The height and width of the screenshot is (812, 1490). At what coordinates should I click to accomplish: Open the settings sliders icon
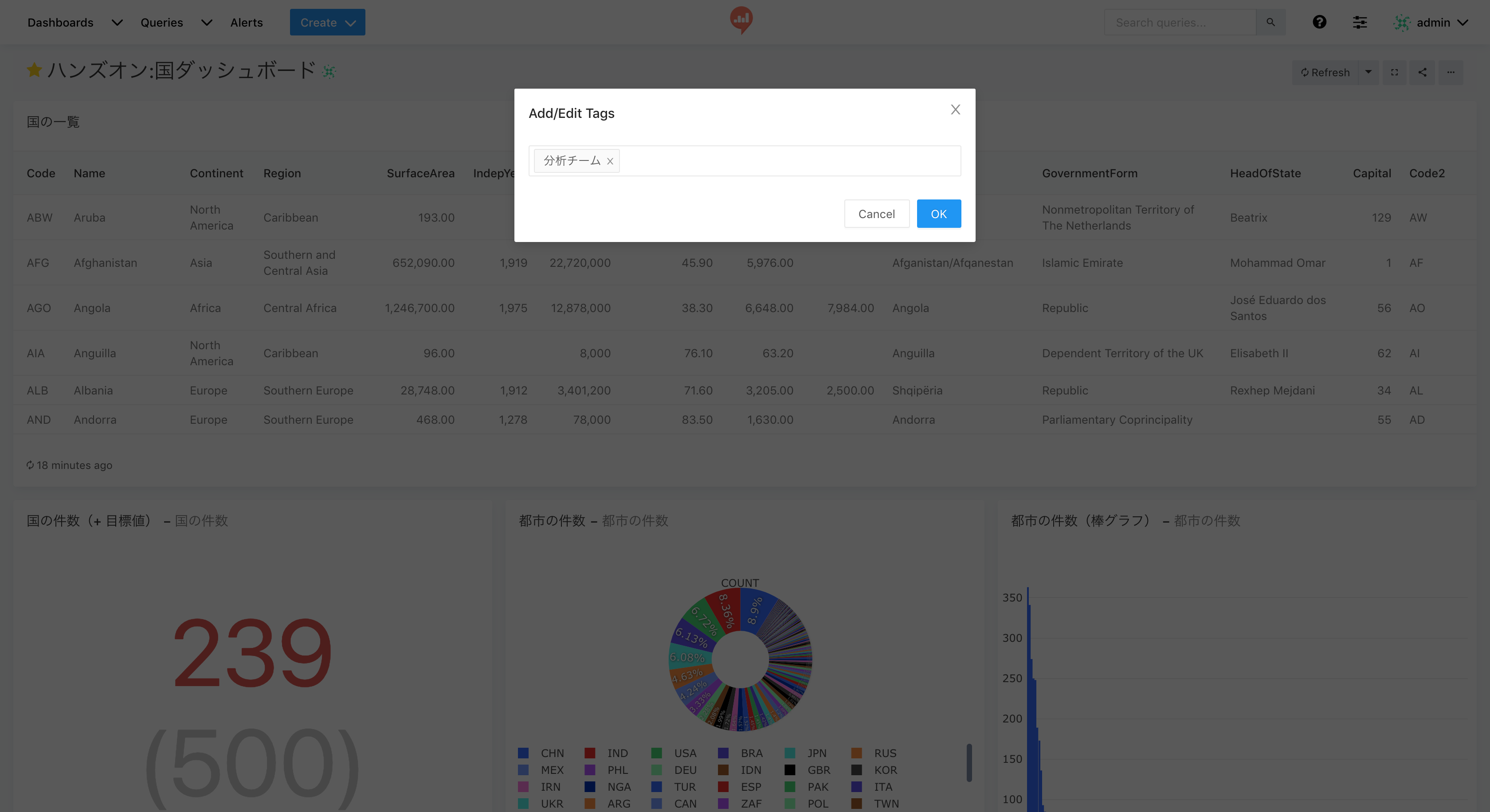pos(1359,23)
